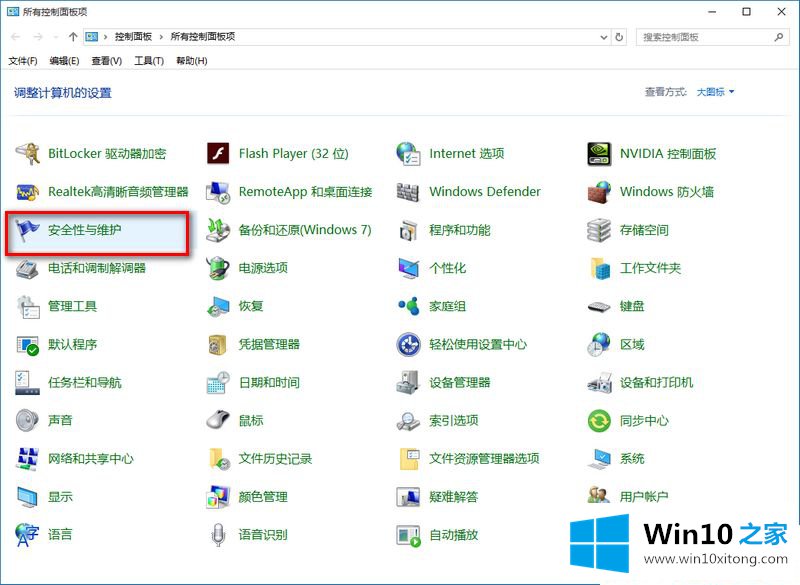
Task: Open Windows 防火墙 icon
Action: tap(599, 192)
